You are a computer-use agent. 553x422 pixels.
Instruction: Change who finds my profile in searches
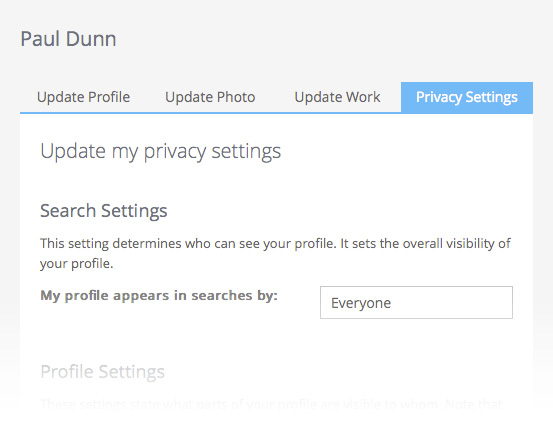[x=416, y=302]
